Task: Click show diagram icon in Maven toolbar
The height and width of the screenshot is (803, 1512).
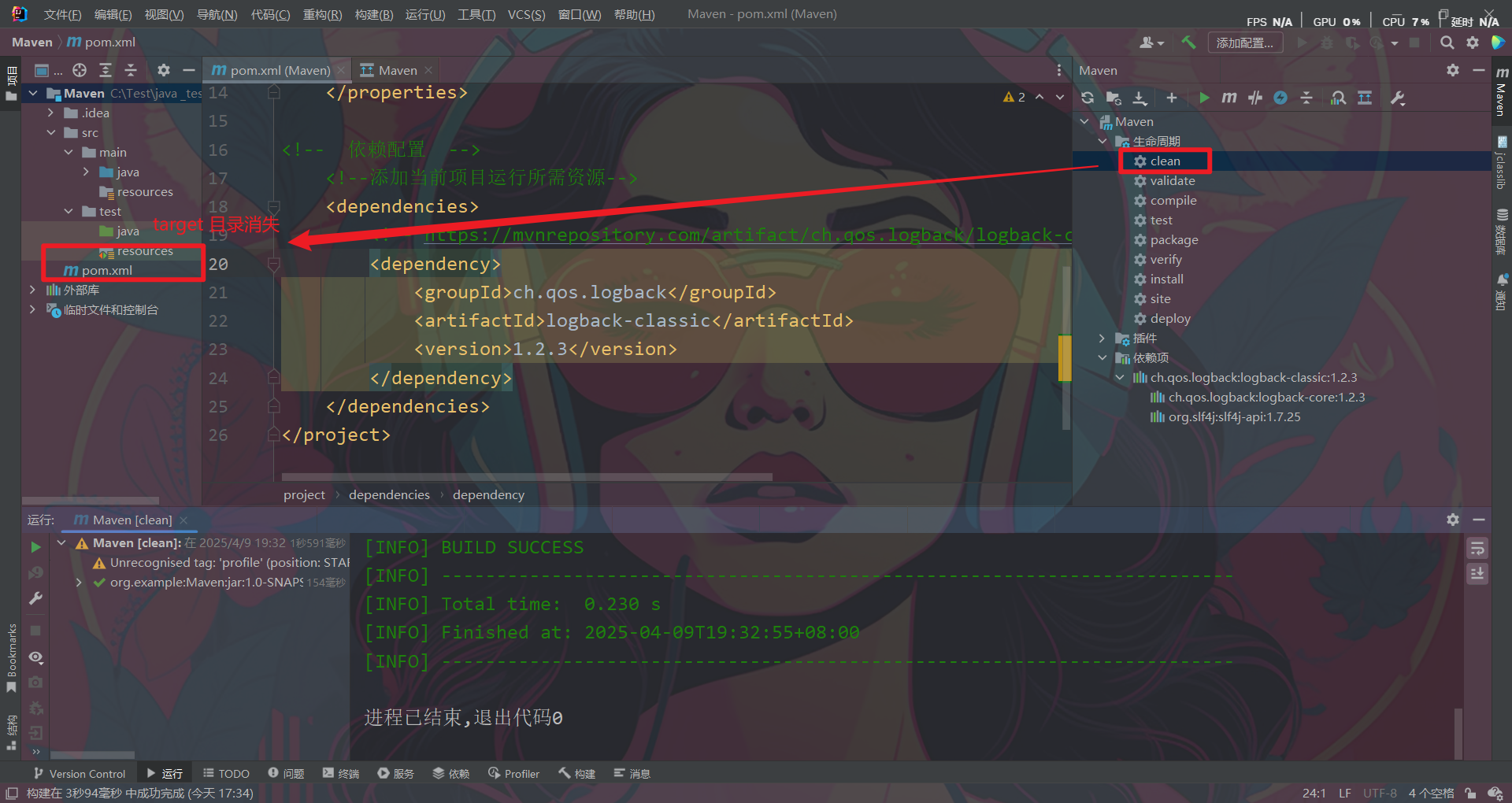Action: (1365, 98)
